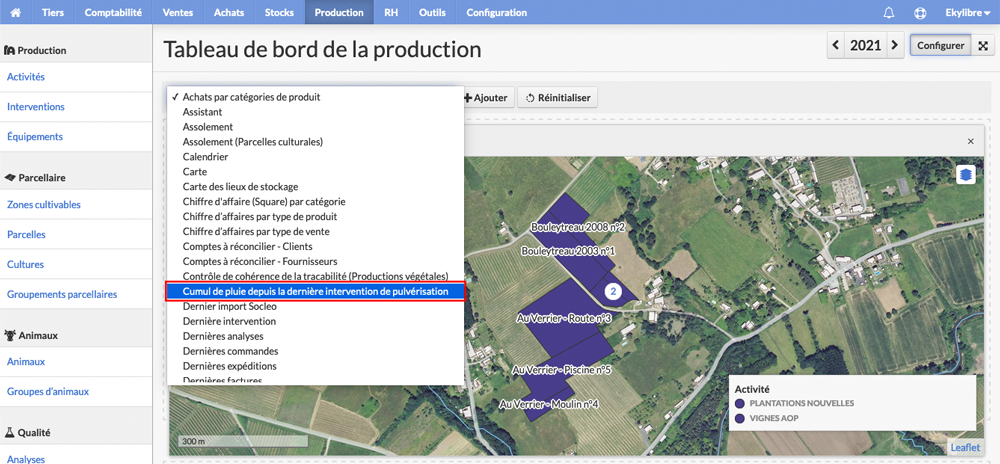Click the cluster marker labeled 2

coord(613,291)
